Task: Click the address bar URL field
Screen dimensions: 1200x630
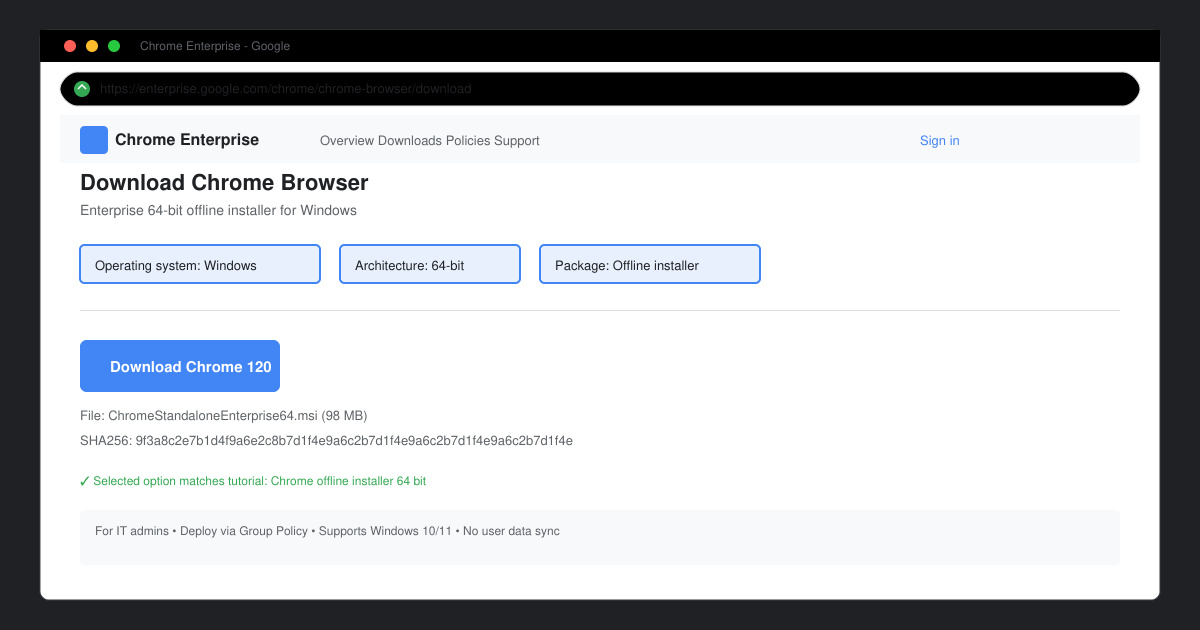Action: coord(600,89)
